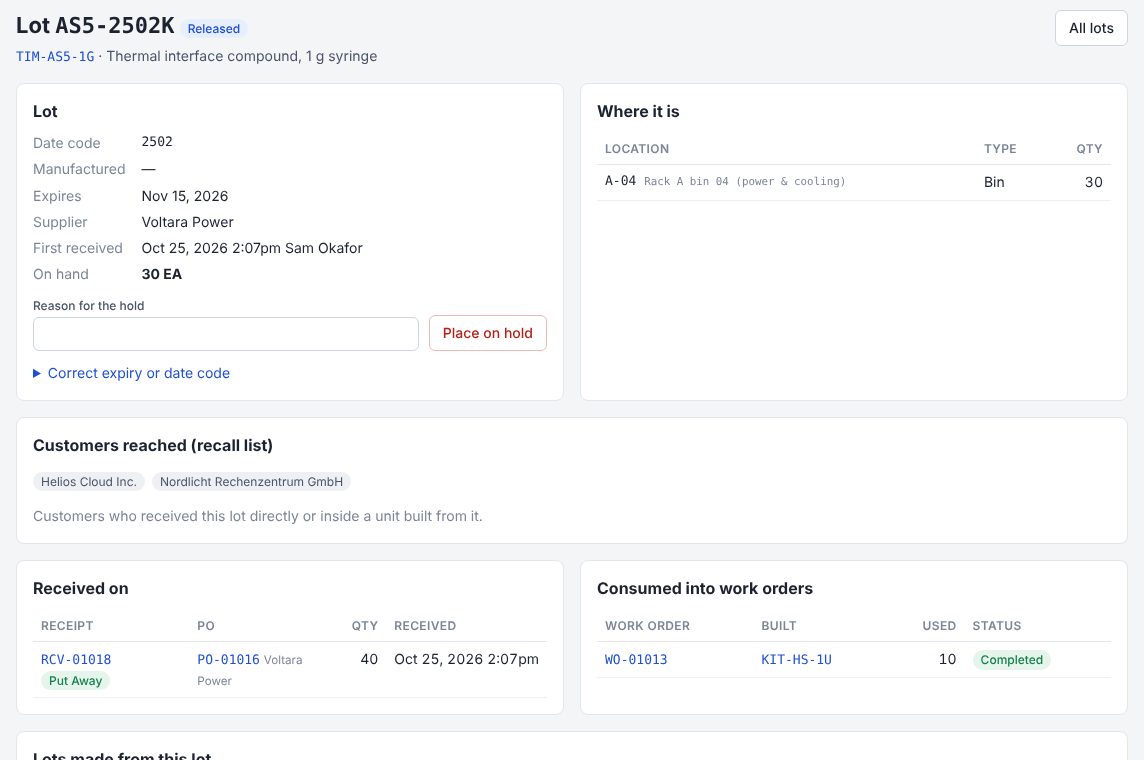This screenshot has height=760, width=1144.
Task: Click the RECEIPT column header
Action: pyautogui.click(x=67, y=626)
